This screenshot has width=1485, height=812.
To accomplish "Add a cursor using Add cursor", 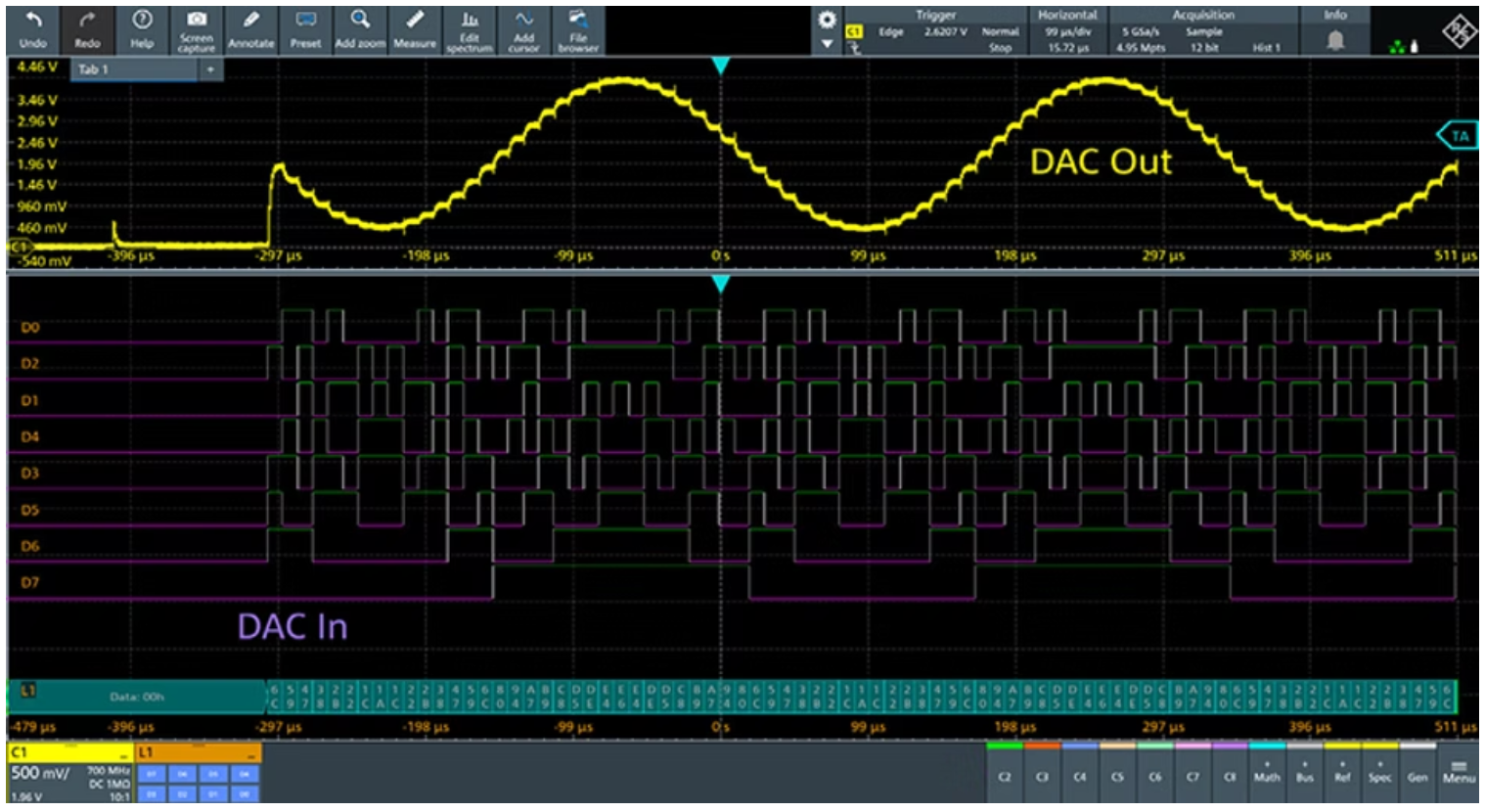I will point(524,29).
